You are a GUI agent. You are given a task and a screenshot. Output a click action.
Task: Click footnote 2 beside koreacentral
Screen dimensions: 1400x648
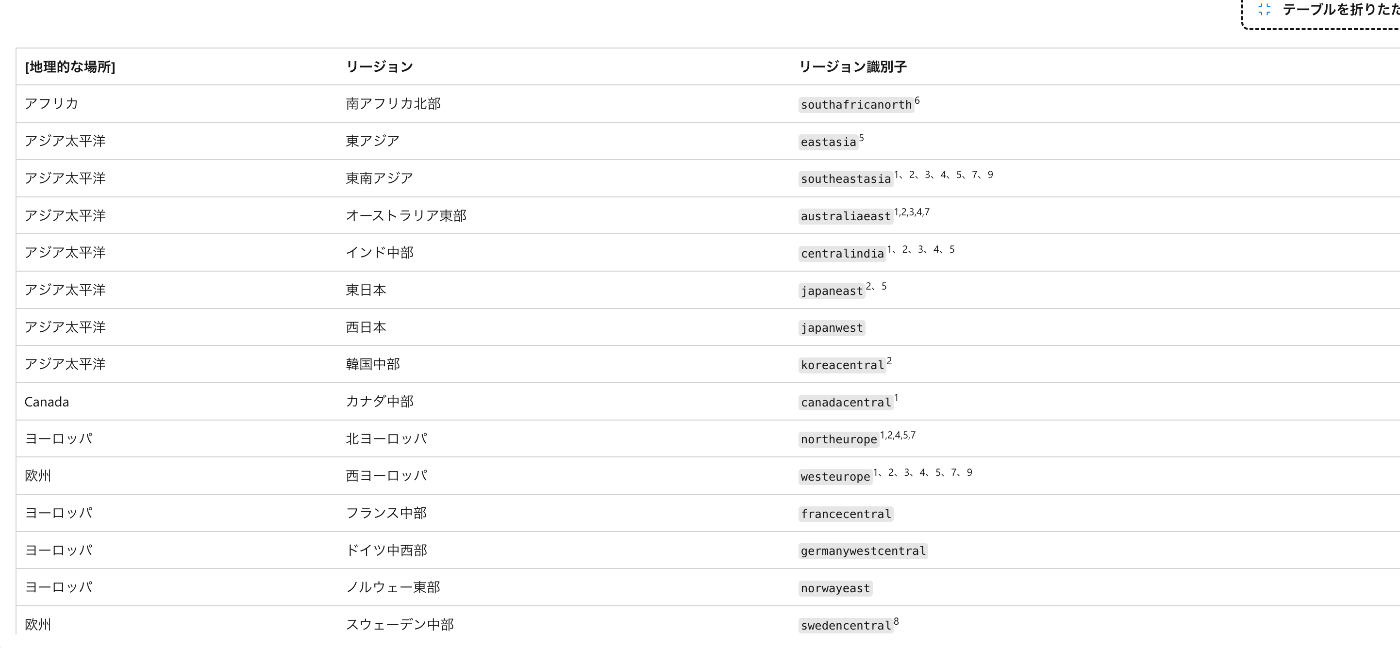pos(889,361)
